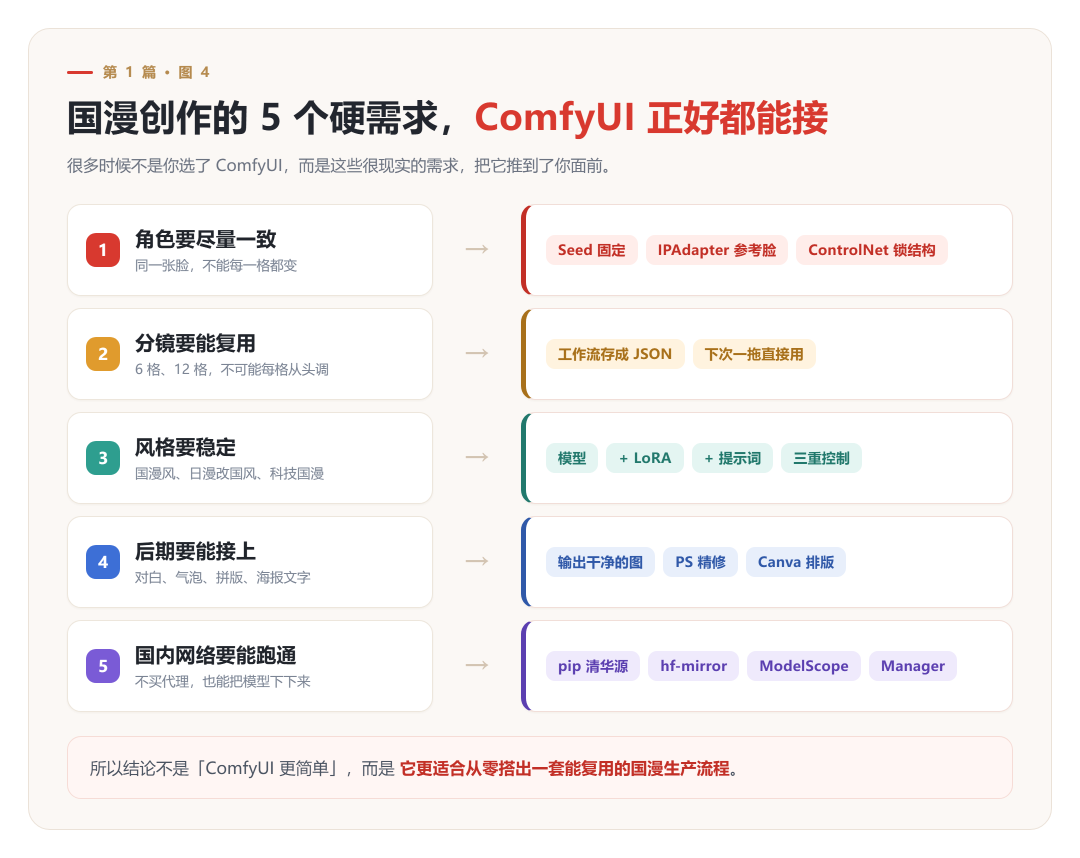This screenshot has height=858, width=1080.
Task: Click the red conclusion text '它更适合从零搭出一套能复用的国漫生产流程'
Action: click(x=564, y=768)
